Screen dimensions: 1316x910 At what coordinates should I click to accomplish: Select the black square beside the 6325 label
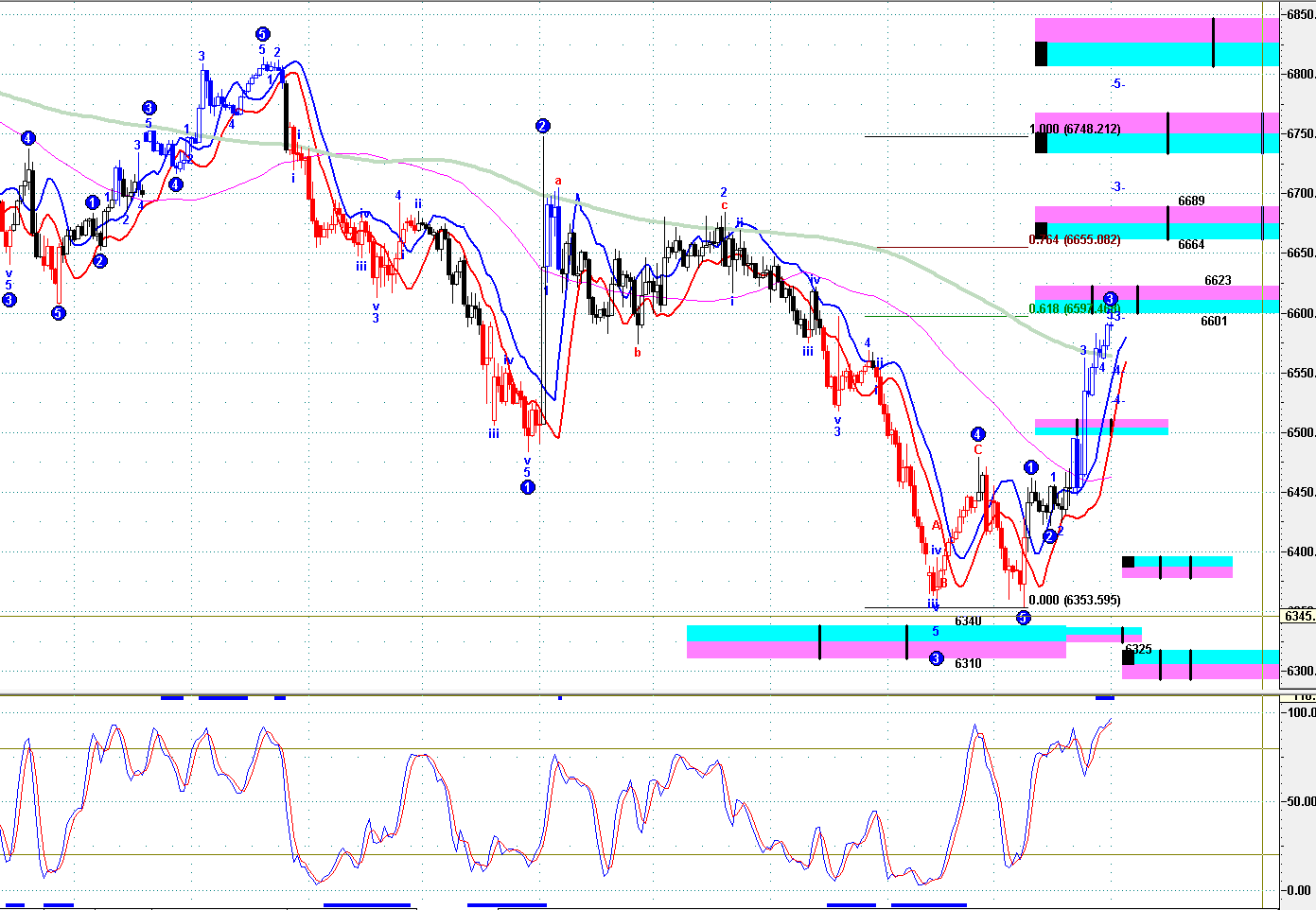[x=1128, y=657]
